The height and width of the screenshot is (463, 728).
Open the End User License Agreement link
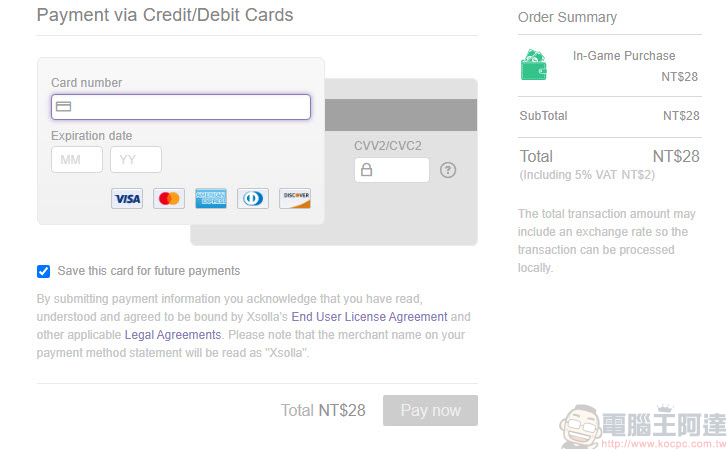369,317
